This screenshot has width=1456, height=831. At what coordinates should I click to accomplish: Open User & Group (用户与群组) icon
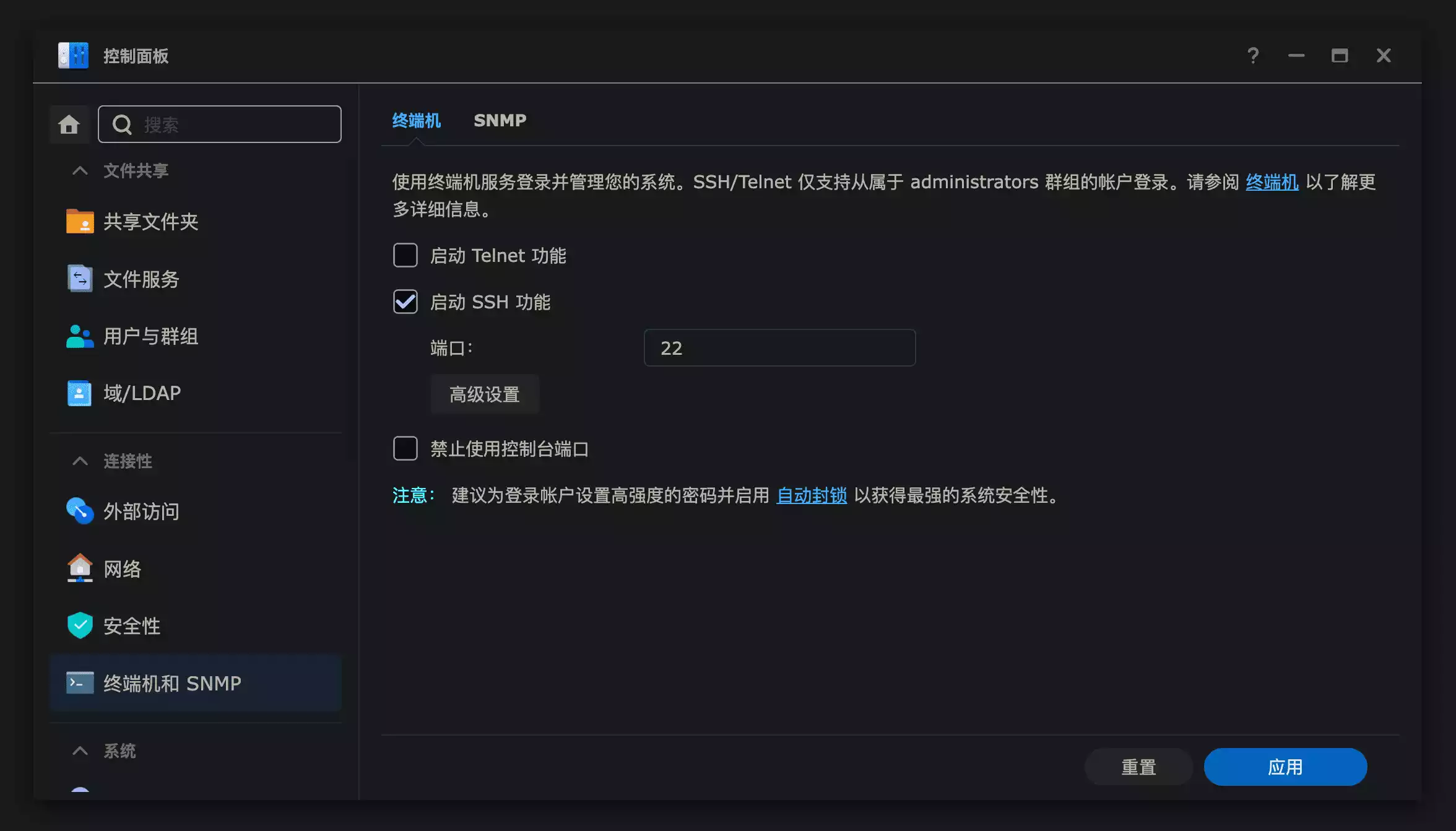pyautogui.click(x=80, y=336)
